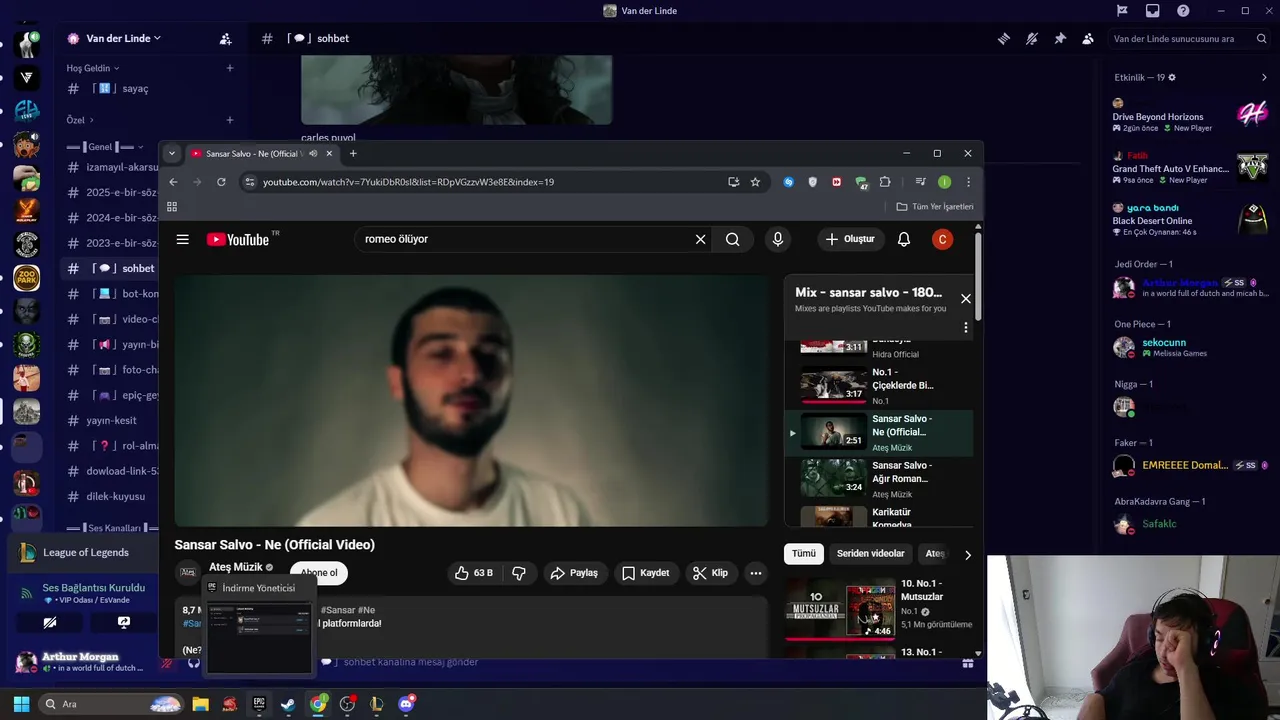Image resolution: width=1280 pixels, height=720 pixels.
Task: Open League of Legends activity bar
Action: [82, 552]
